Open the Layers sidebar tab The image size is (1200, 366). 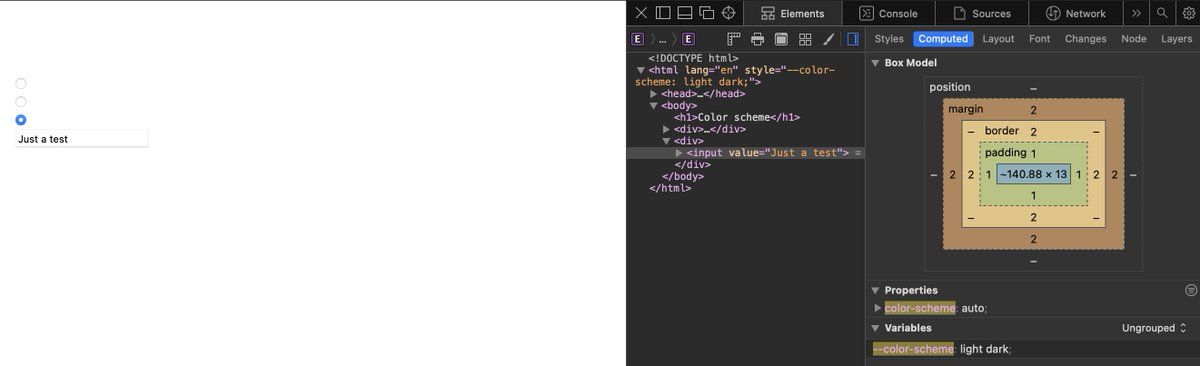(x=1177, y=39)
